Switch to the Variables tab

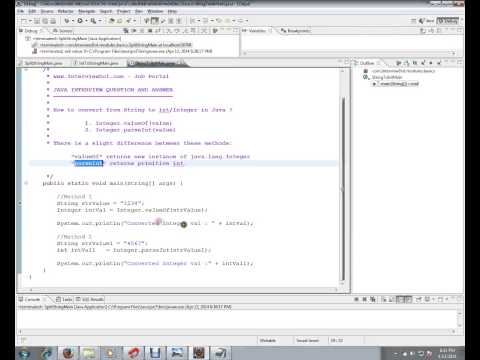pyautogui.click(x=257, y=31)
